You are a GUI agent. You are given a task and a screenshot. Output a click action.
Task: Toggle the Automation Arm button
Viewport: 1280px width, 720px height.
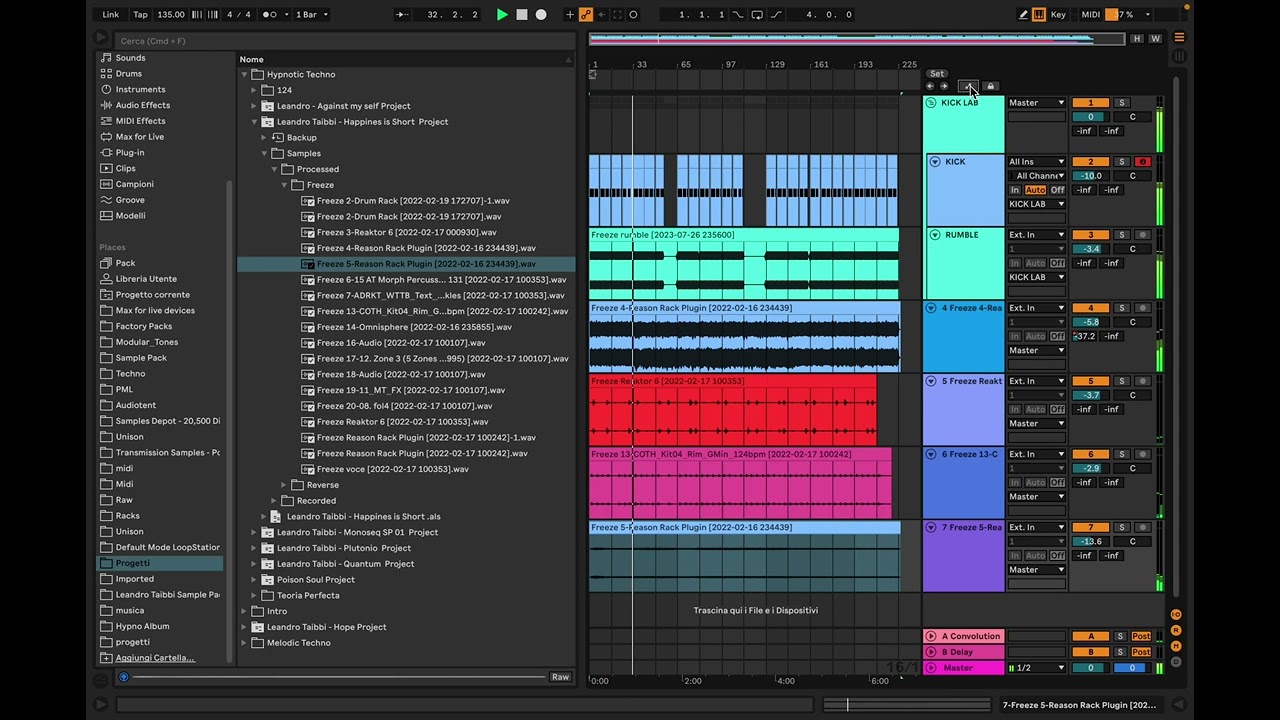pyautogui.click(x=586, y=15)
